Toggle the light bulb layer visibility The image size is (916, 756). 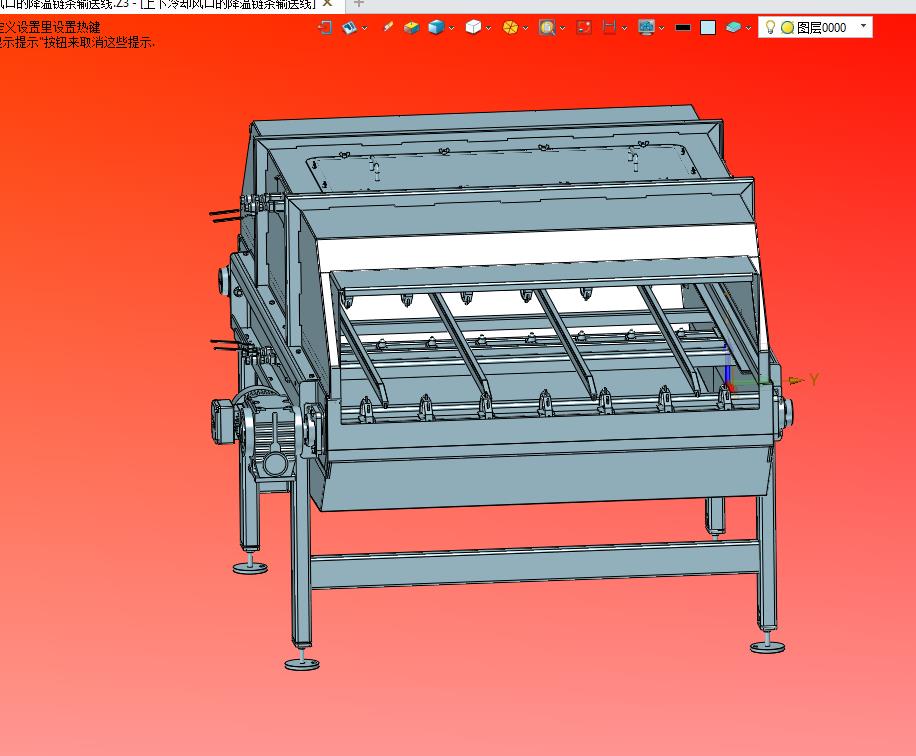click(770, 27)
